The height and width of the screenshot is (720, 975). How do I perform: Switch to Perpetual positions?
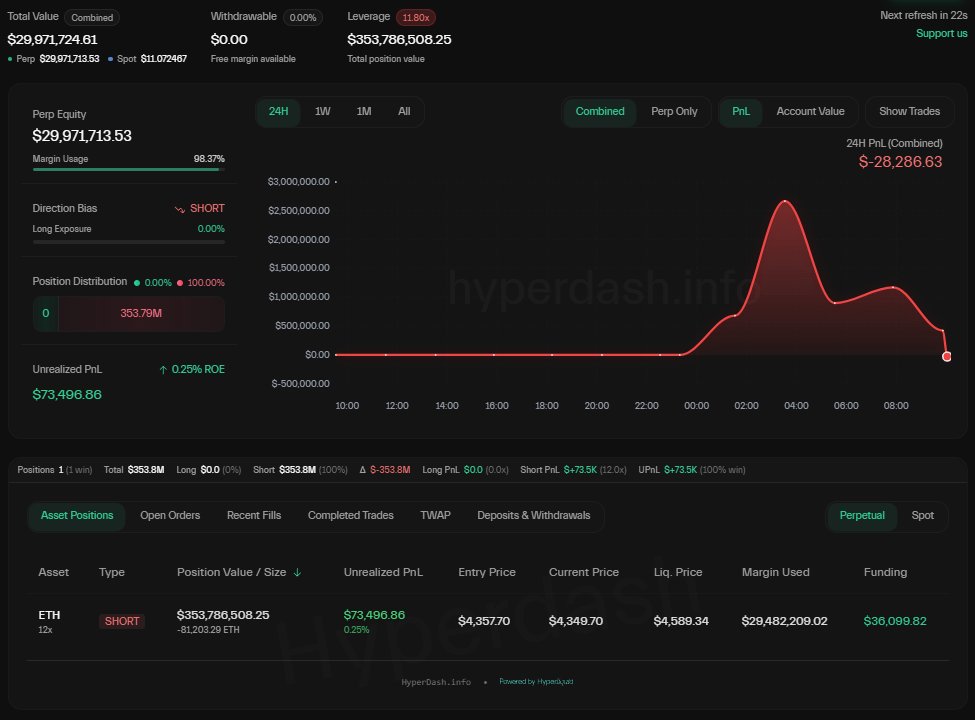862,515
